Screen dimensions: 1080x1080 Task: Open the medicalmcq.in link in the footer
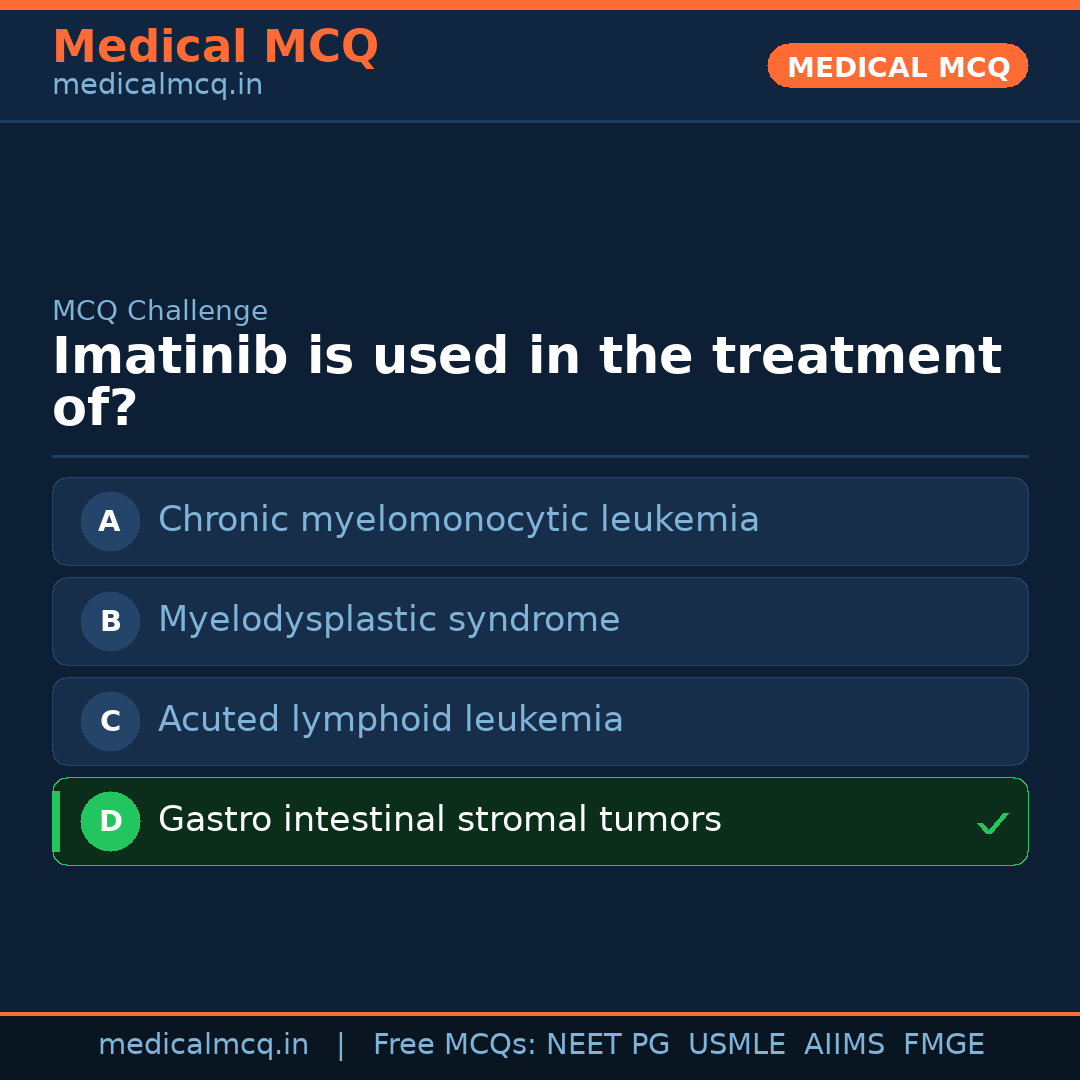[203, 1045]
